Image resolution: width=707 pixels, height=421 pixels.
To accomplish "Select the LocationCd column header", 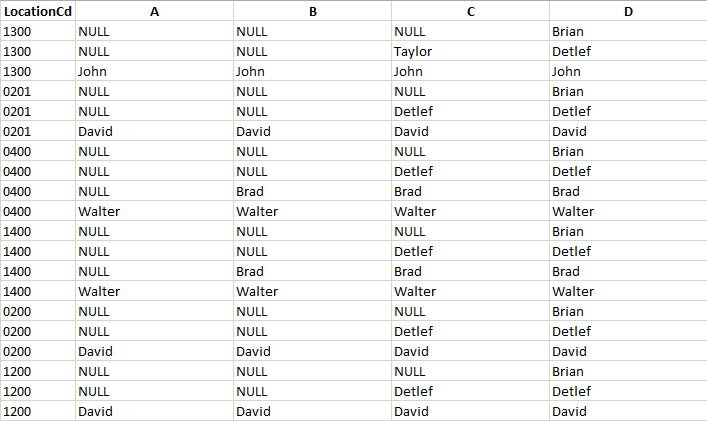I will 38,11.
